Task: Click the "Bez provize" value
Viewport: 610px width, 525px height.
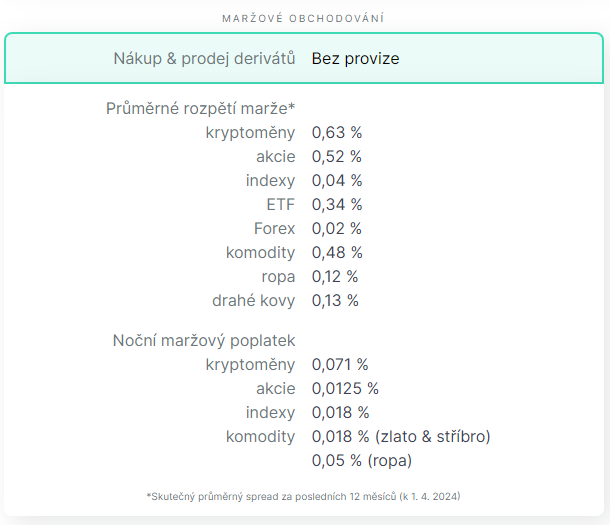Action: coord(355,59)
